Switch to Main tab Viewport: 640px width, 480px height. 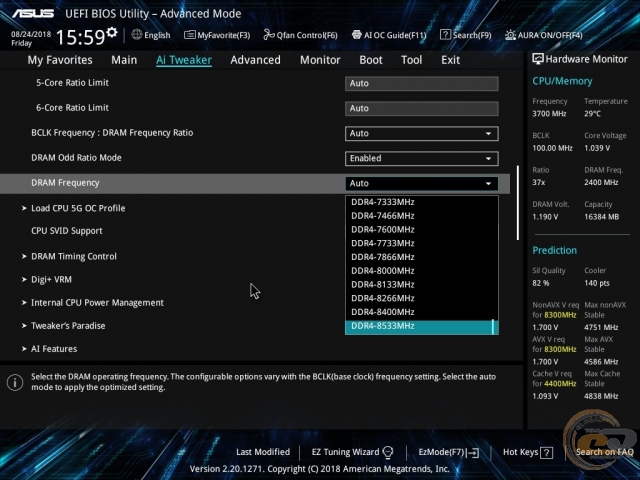(124, 60)
